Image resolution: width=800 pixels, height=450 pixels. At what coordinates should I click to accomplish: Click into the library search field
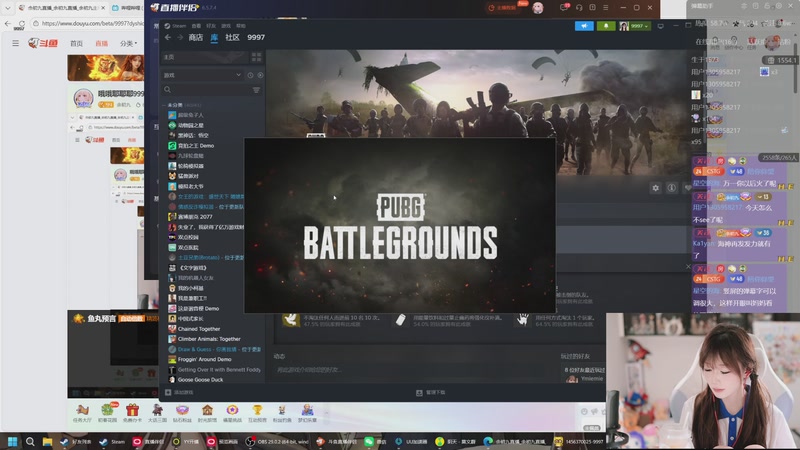point(207,90)
